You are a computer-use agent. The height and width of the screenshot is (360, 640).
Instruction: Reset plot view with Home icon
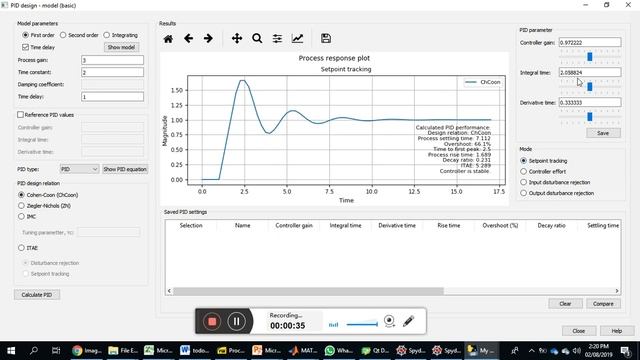point(168,39)
